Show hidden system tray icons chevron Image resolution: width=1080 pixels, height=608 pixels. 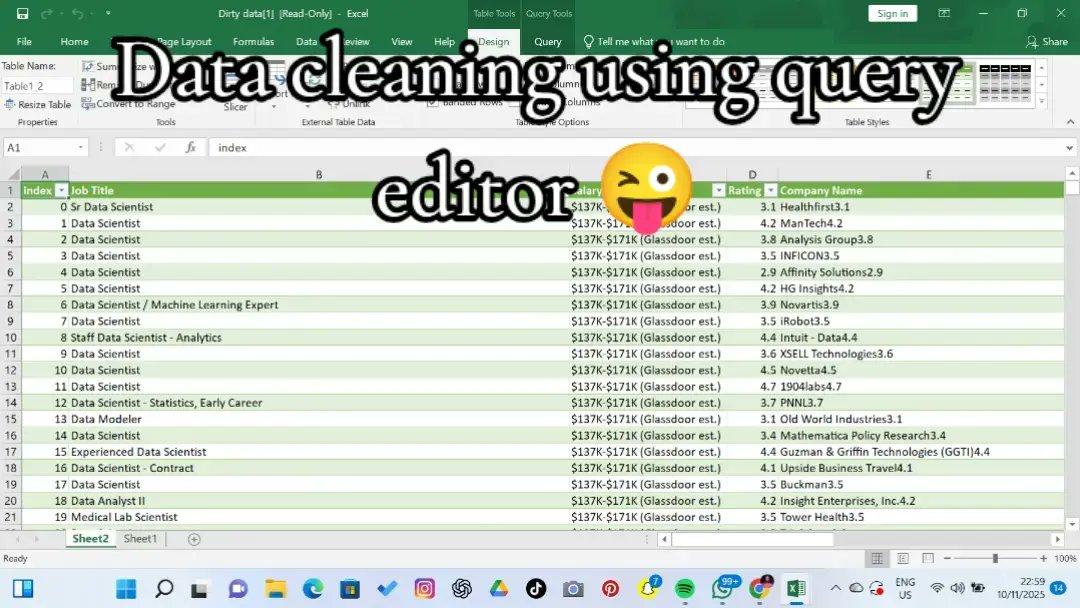[x=835, y=588]
